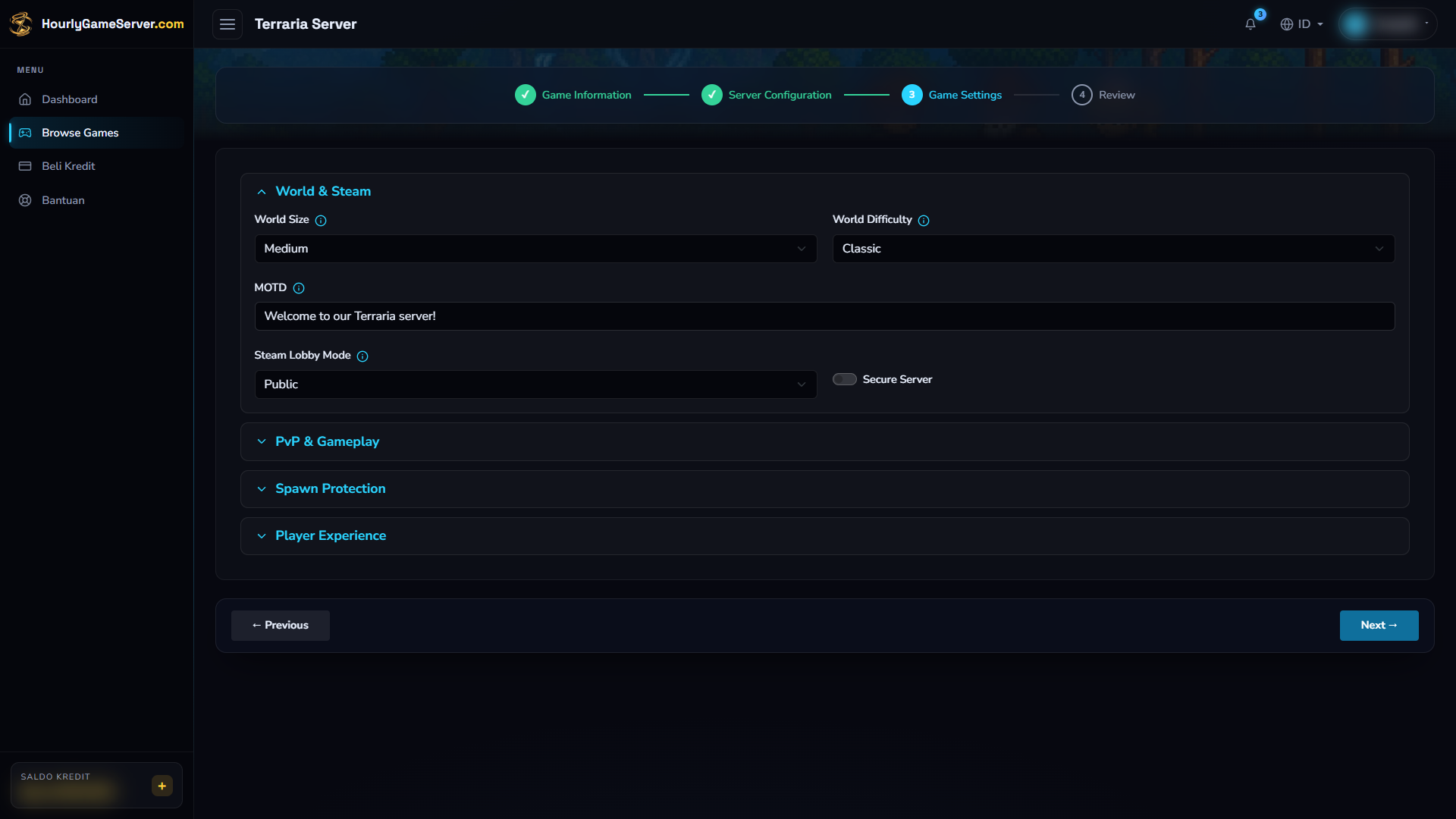Image resolution: width=1456 pixels, height=819 pixels.
Task: Open the World Size dropdown
Action: coord(535,249)
